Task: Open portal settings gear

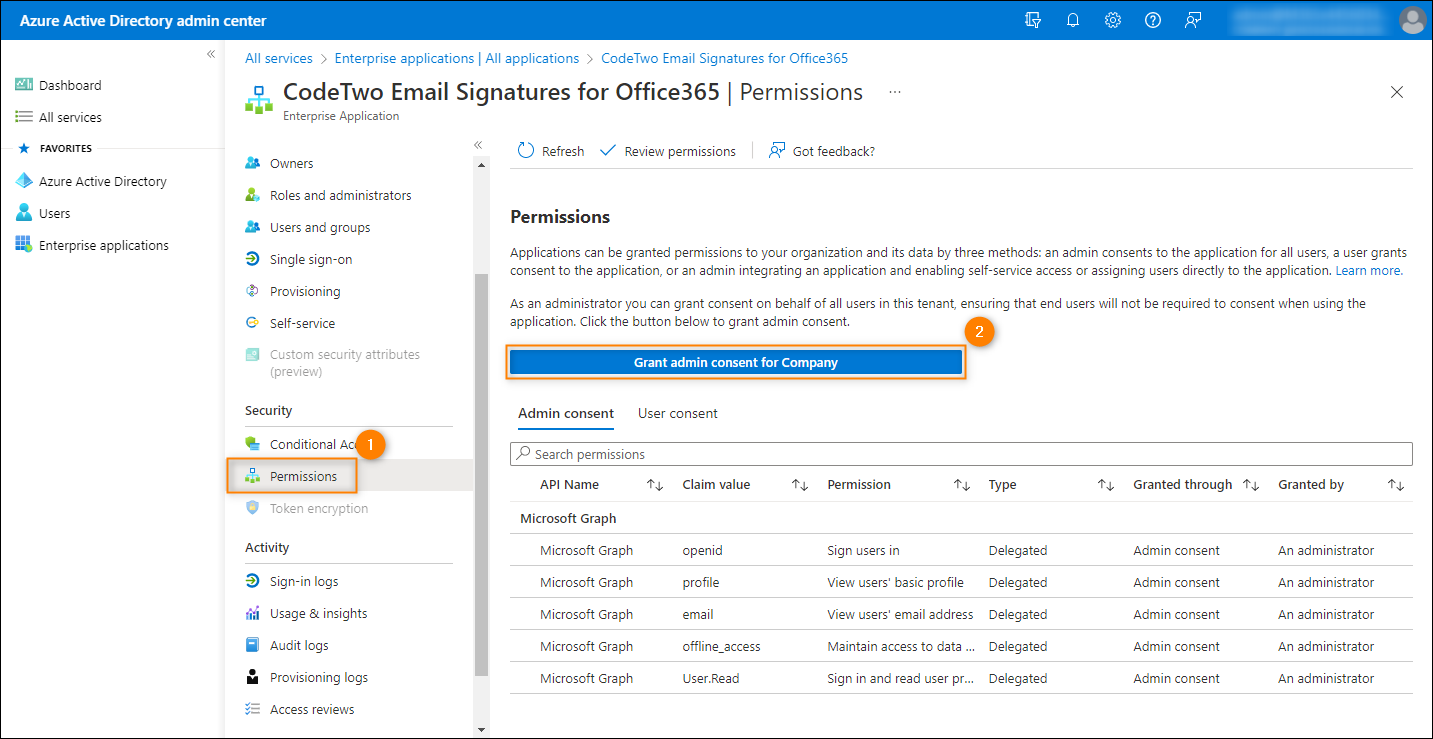Action: 1113,20
